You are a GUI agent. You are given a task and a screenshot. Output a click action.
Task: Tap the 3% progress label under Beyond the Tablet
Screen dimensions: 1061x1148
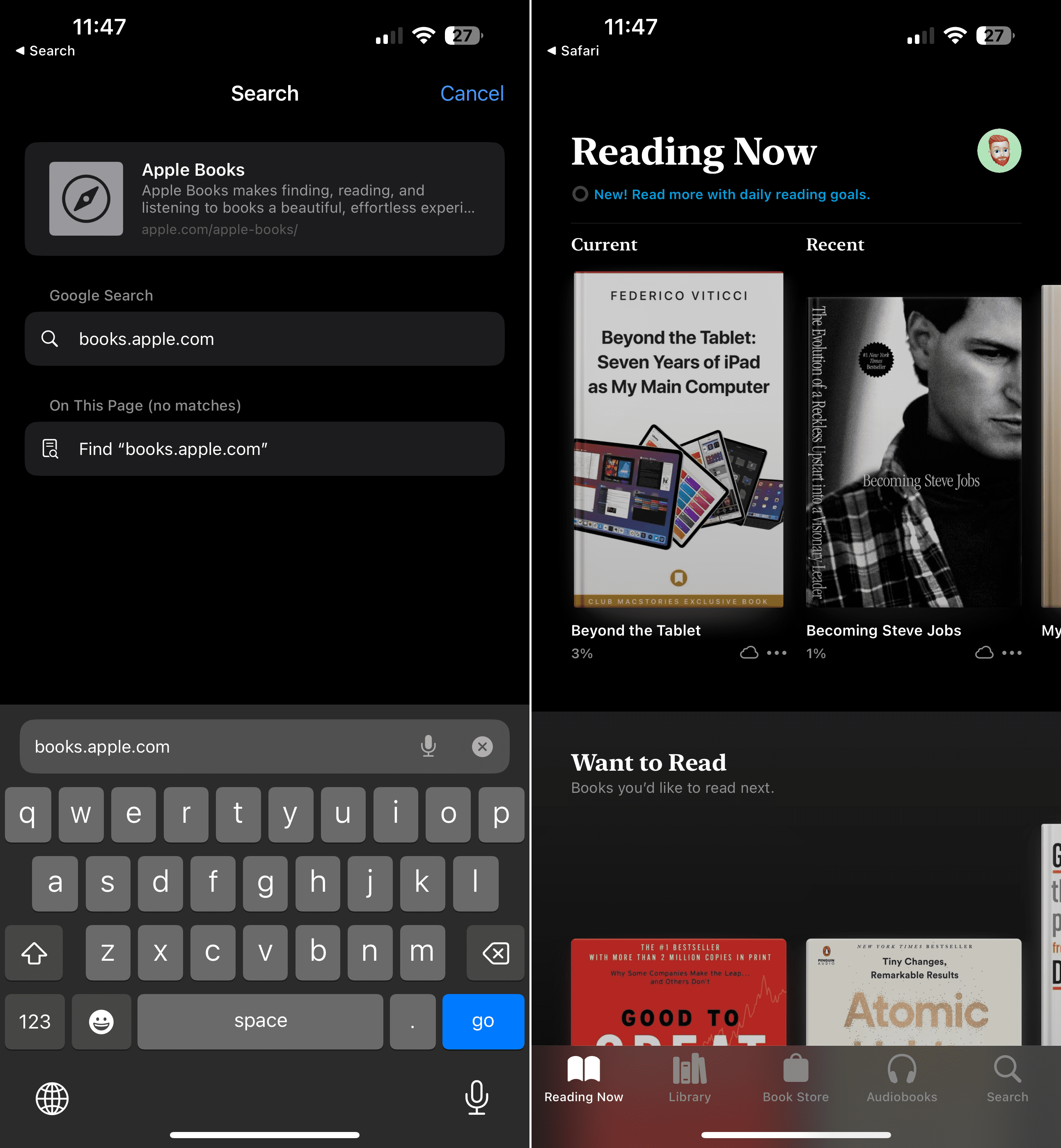pyautogui.click(x=582, y=654)
